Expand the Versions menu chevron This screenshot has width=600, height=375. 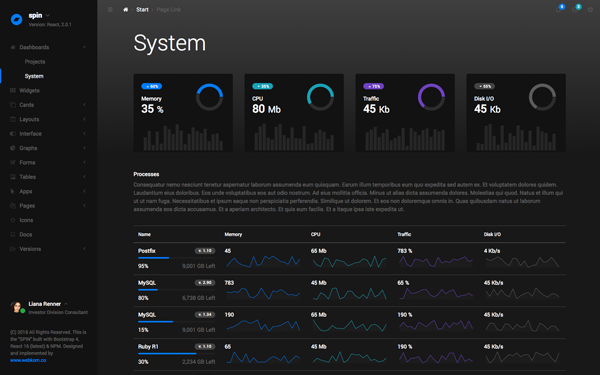tap(84, 249)
